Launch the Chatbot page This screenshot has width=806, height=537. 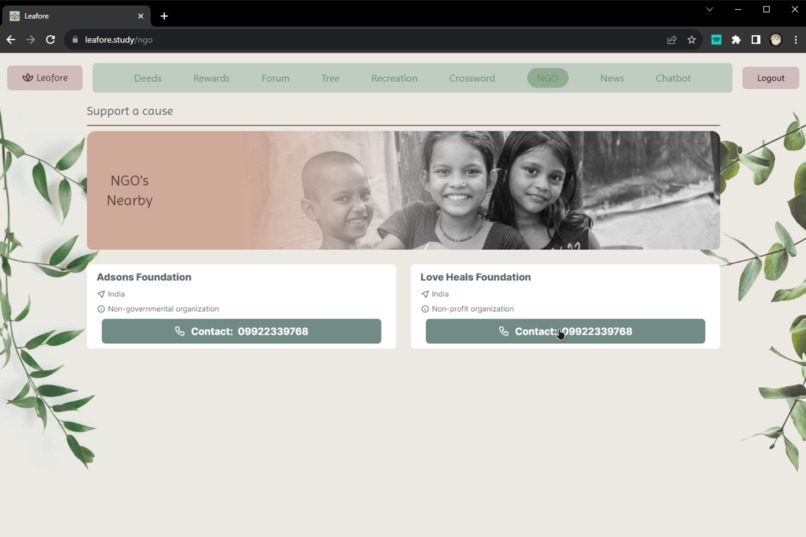pyautogui.click(x=673, y=78)
